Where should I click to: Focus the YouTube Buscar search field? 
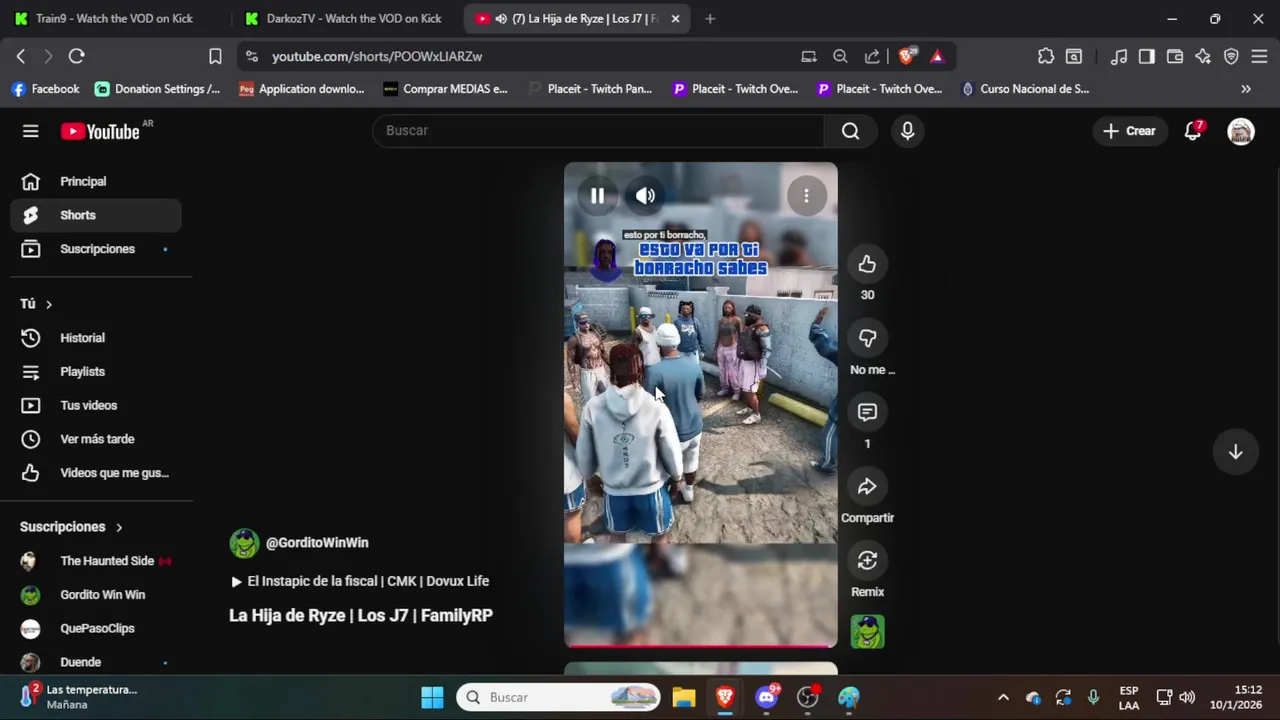598,131
